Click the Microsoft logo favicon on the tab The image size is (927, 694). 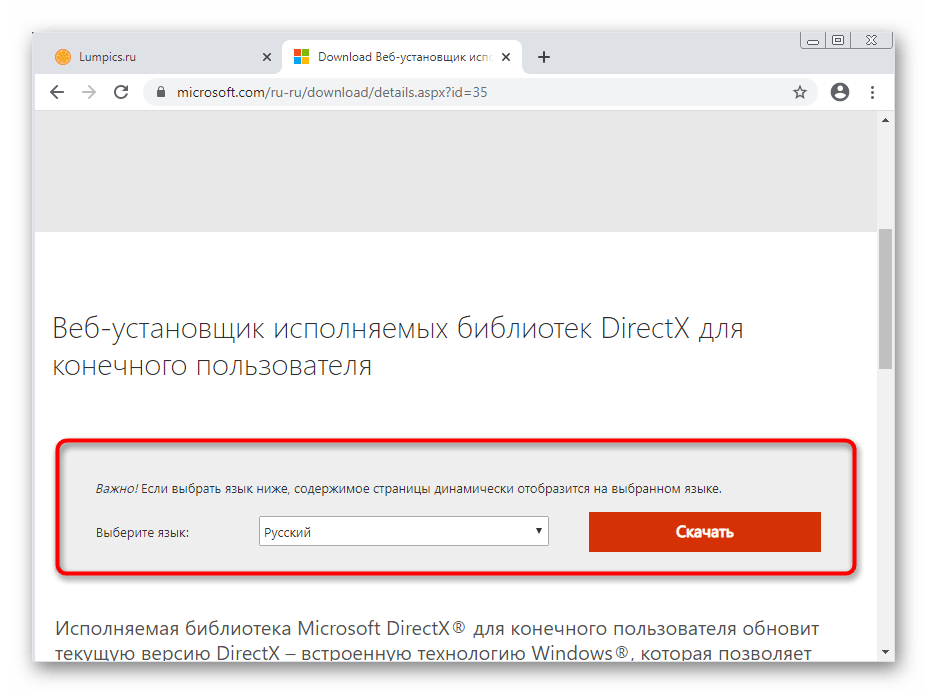[x=302, y=57]
